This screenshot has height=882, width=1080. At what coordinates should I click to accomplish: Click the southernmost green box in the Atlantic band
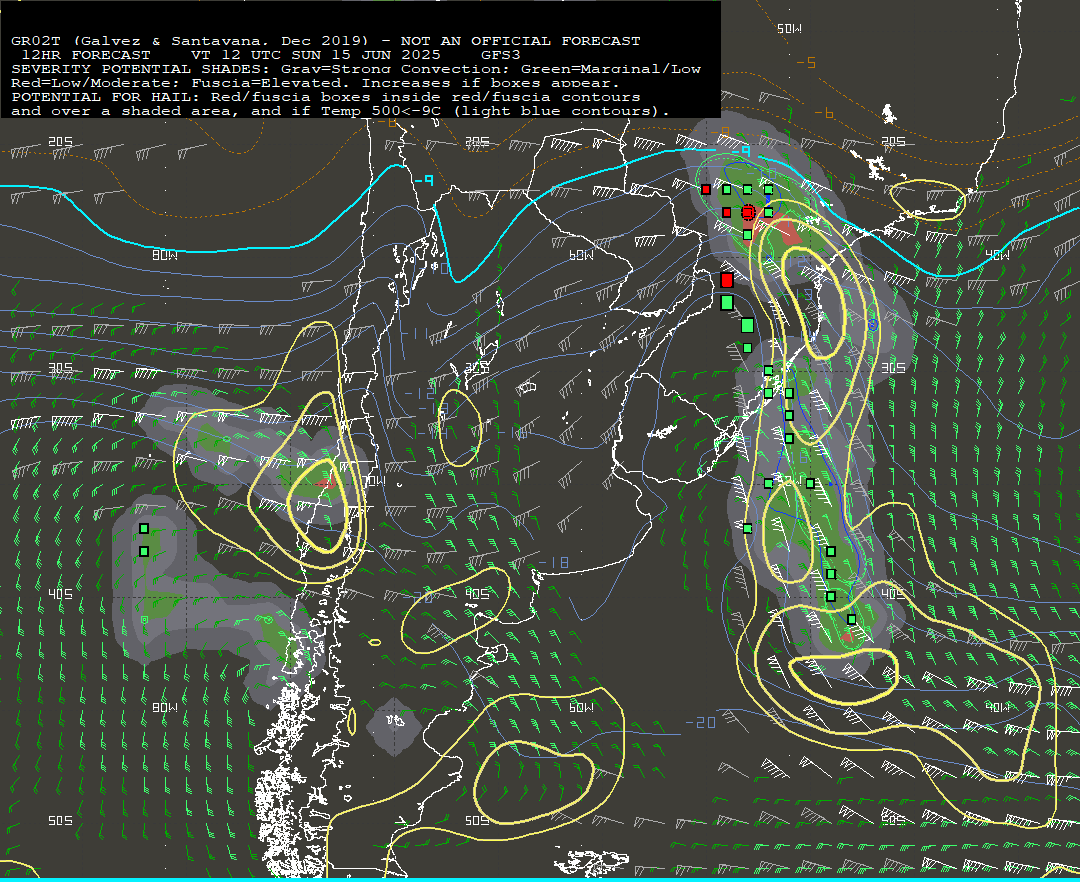[x=852, y=620]
